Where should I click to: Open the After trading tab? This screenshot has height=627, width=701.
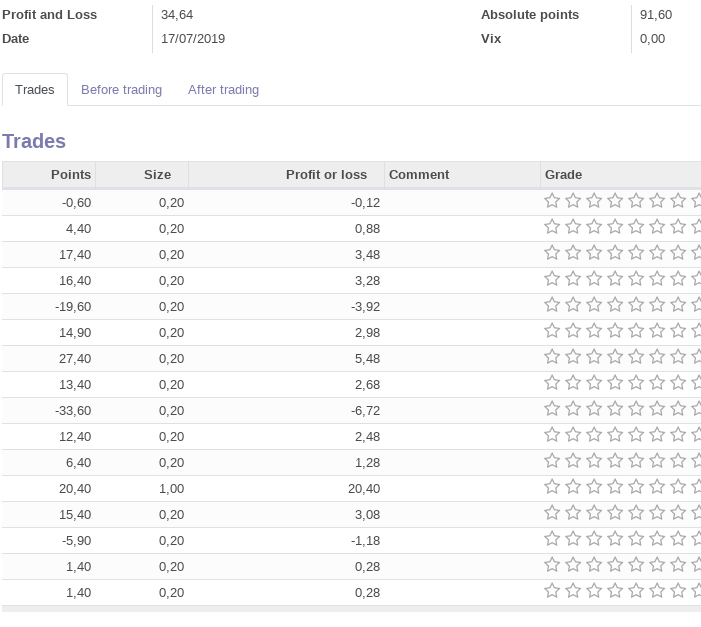pyautogui.click(x=223, y=90)
